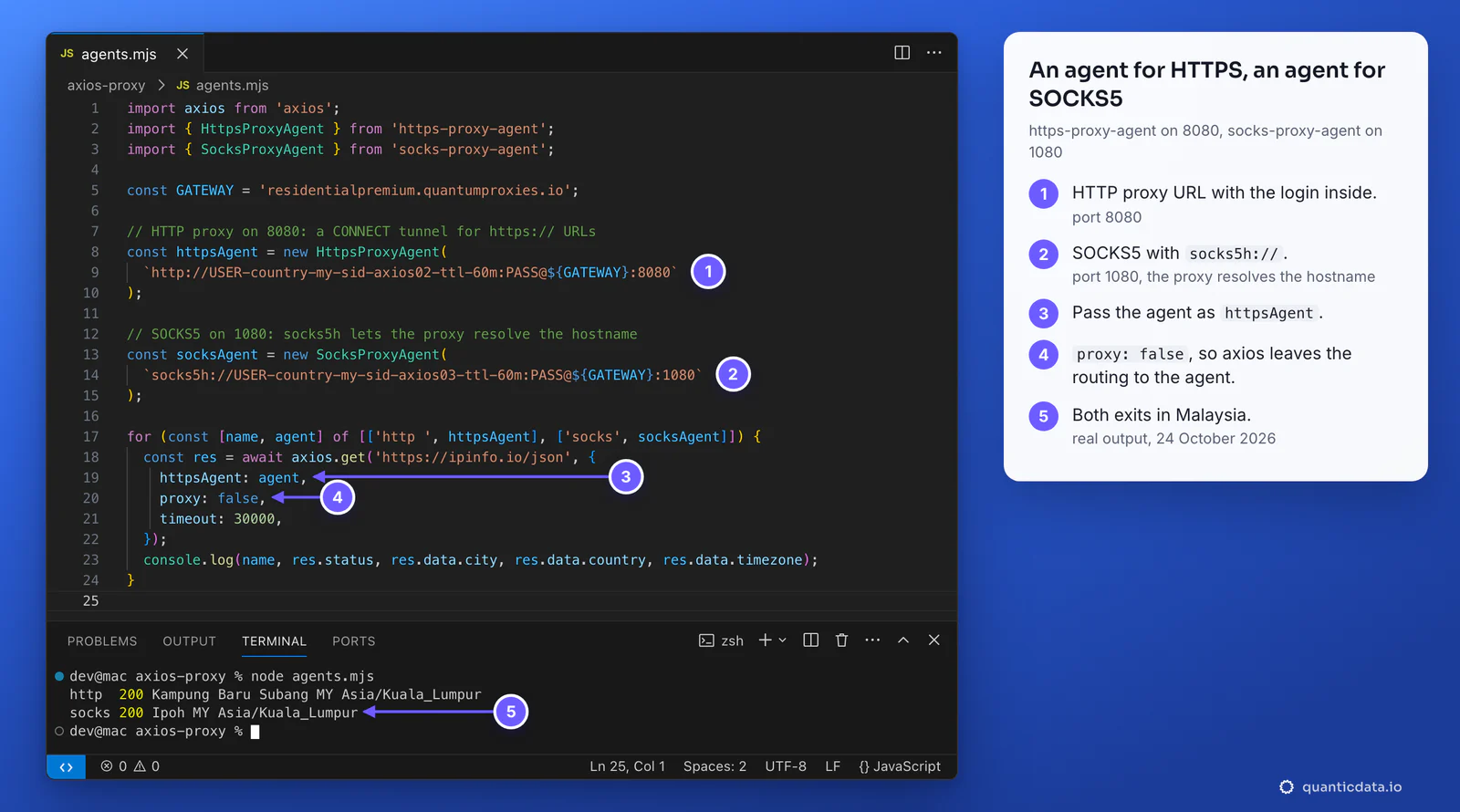Click the SOCKS5 comment on line 12
Viewport: 1460px width, 812px height.
point(381,334)
